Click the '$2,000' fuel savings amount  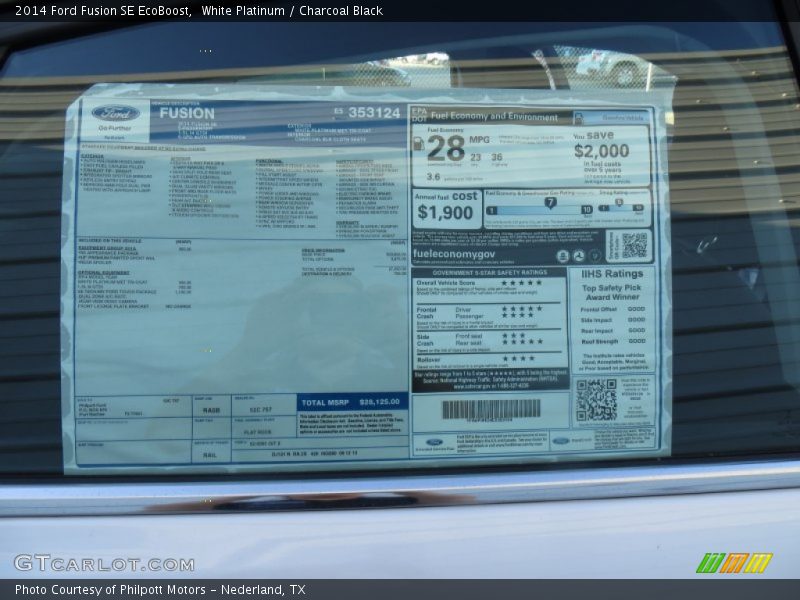tap(602, 151)
